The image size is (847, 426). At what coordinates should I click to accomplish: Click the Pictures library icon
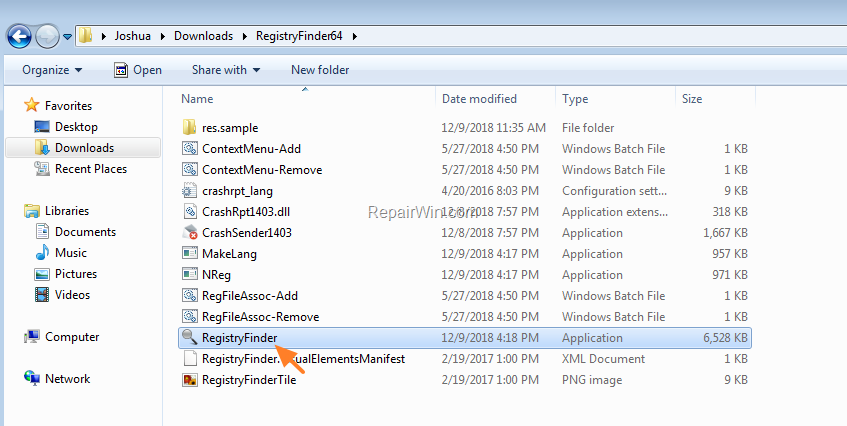[42, 274]
